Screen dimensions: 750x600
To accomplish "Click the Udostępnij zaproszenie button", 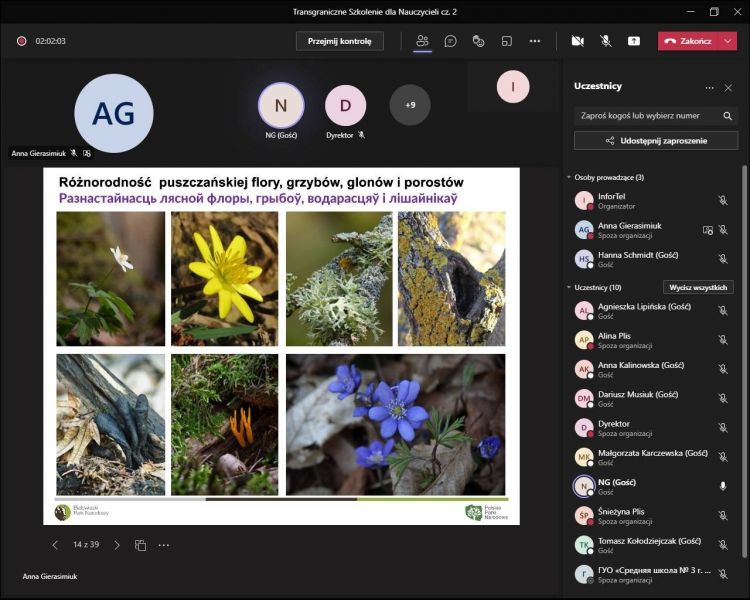I will (x=656, y=141).
